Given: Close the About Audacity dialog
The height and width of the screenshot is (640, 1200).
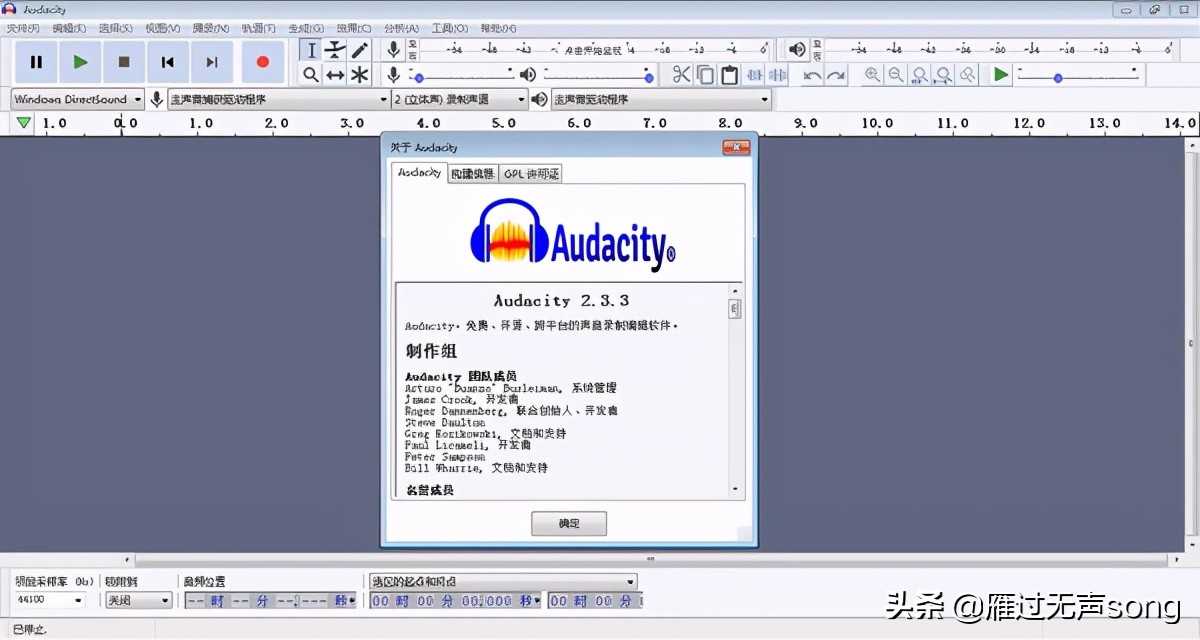Looking at the screenshot, I should (x=737, y=147).
